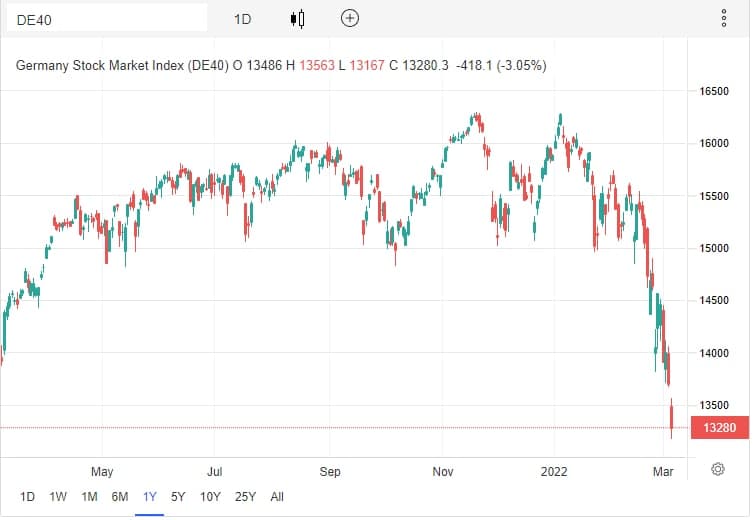Viewport: 755px width, 520px height.
Task: Switch to the 6M range
Action: [119, 496]
